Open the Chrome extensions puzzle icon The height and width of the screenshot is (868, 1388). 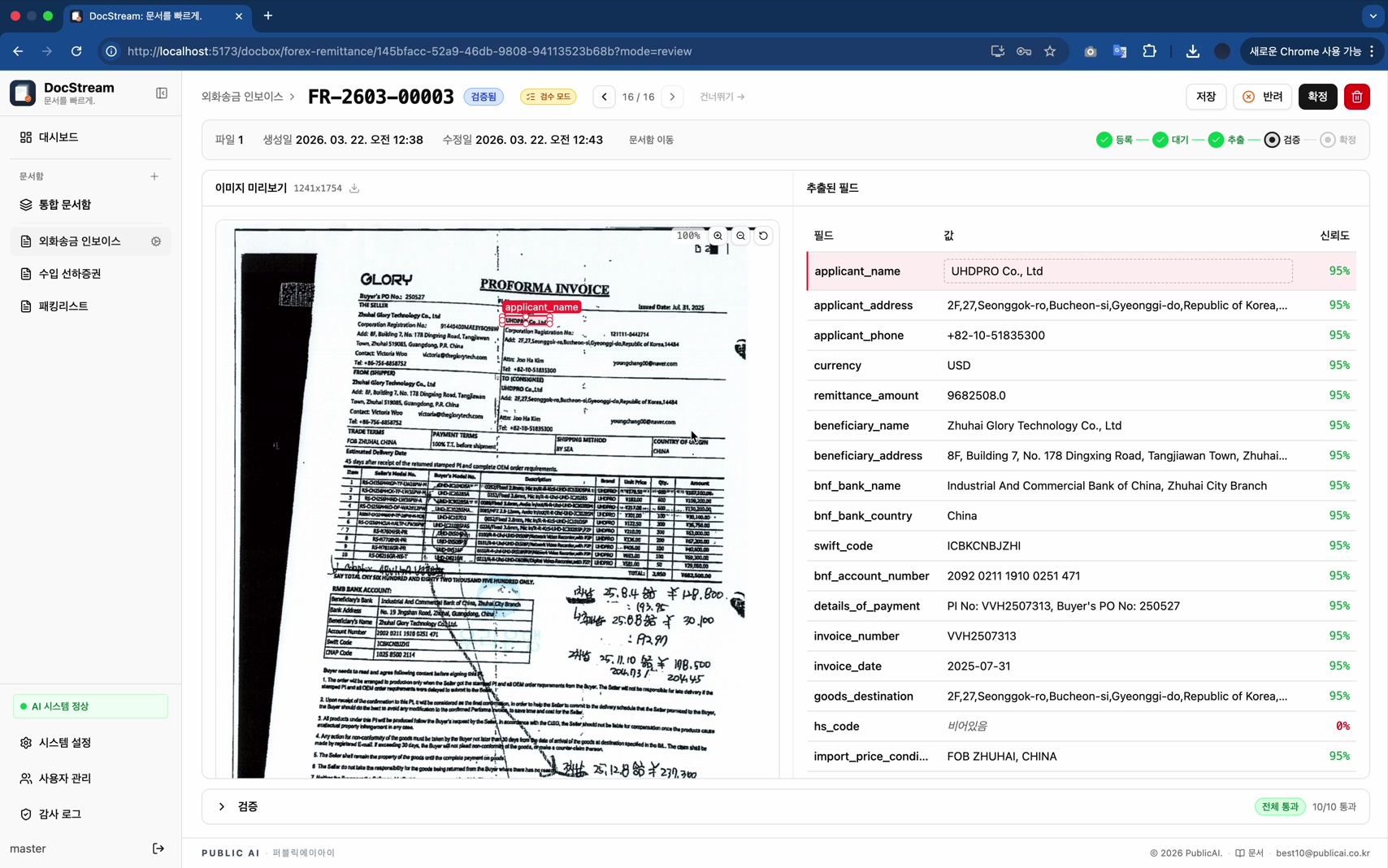tap(1150, 50)
